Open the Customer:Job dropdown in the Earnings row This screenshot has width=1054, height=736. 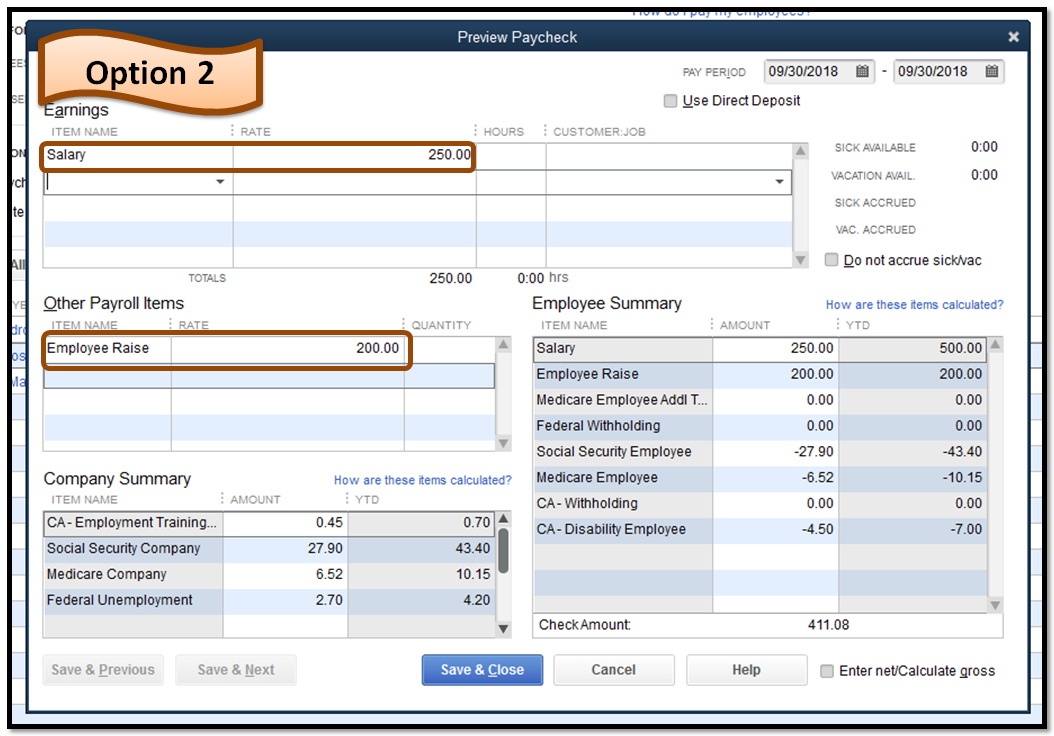(779, 182)
